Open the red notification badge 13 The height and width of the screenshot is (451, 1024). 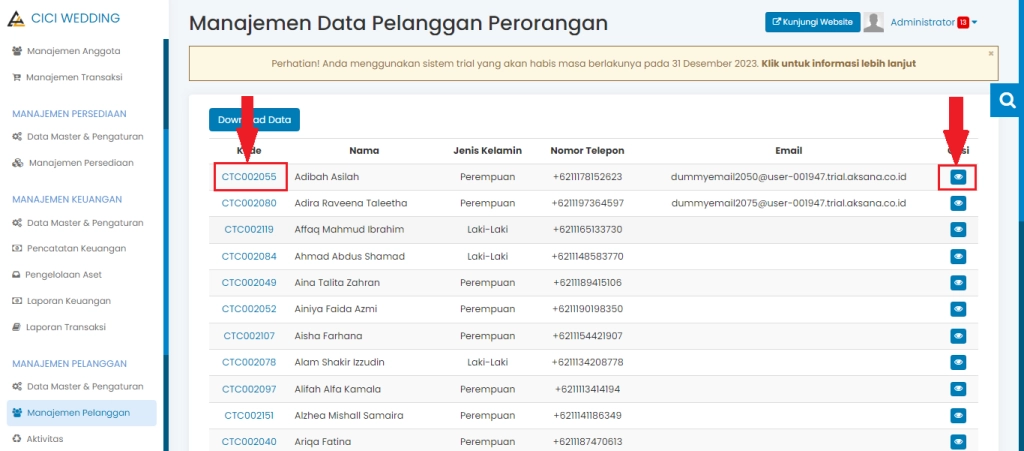[x=963, y=23]
